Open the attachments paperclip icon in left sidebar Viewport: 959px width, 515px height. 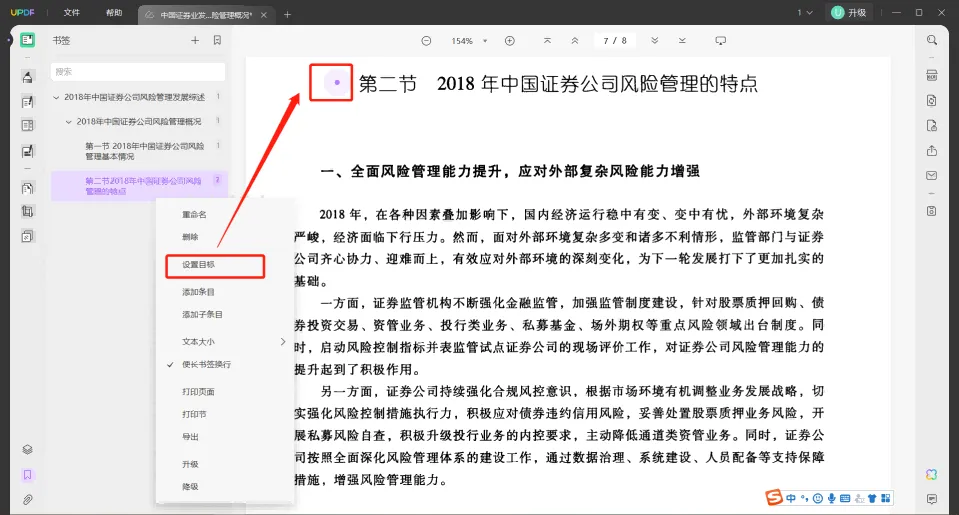pos(28,499)
